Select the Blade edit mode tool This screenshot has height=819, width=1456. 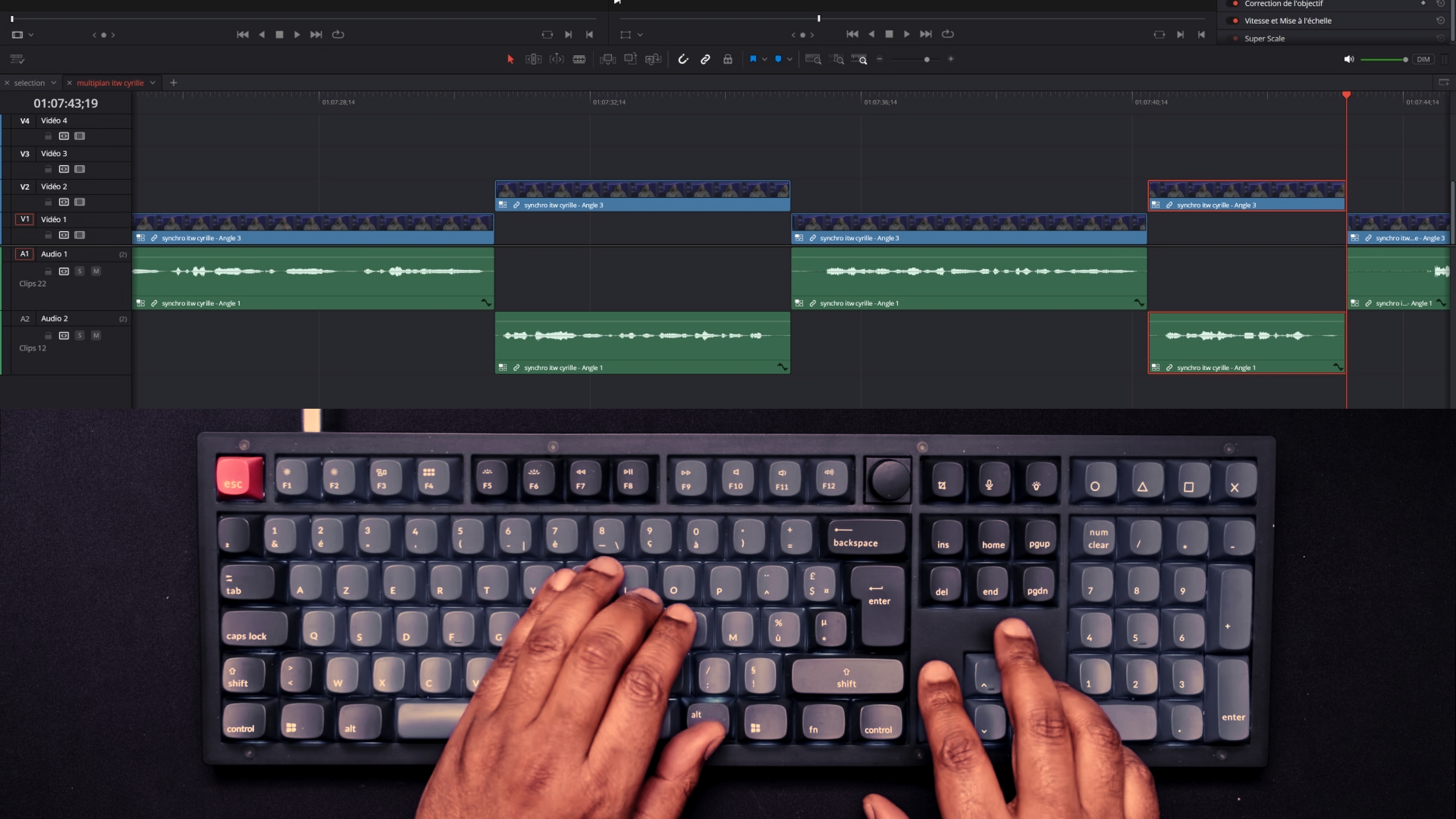pyautogui.click(x=579, y=60)
